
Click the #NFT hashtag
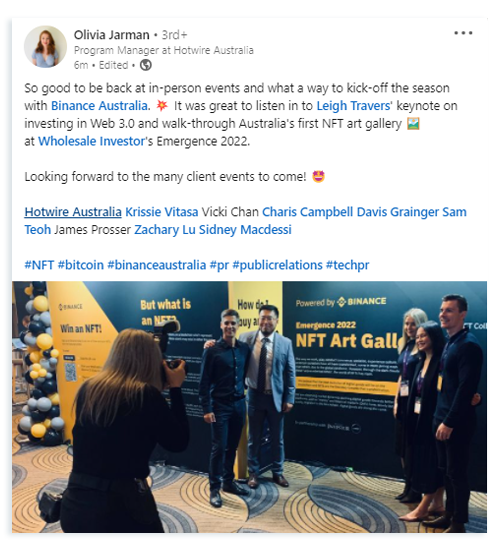pos(39,265)
